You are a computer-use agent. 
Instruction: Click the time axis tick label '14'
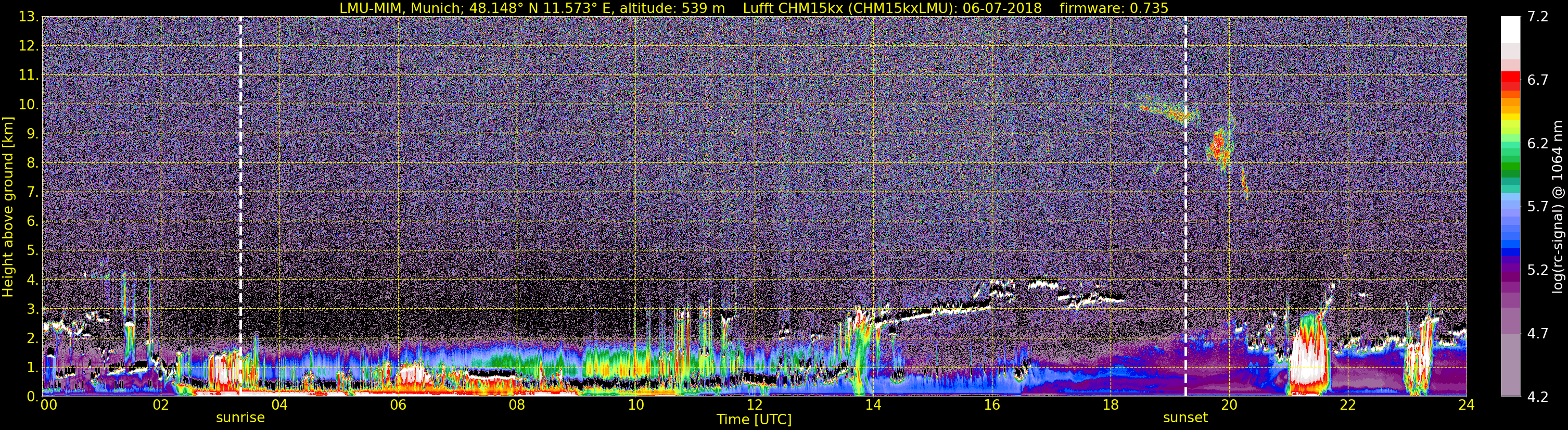[873, 405]
